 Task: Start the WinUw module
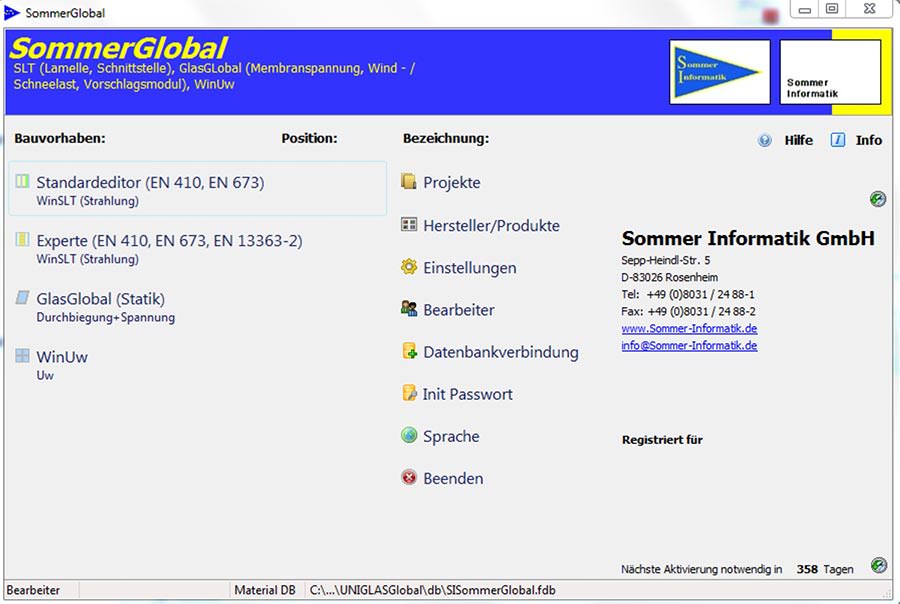coord(62,357)
